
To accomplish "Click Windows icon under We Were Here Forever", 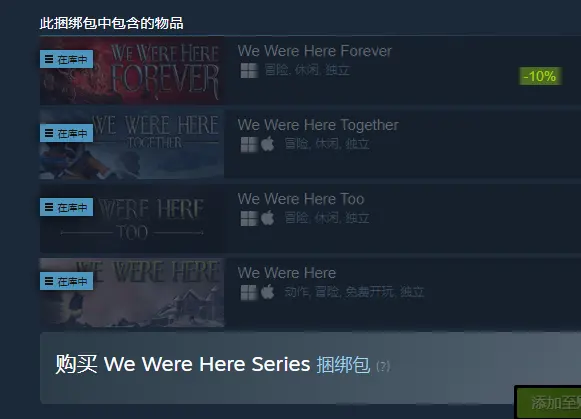I will [x=249, y=70].
